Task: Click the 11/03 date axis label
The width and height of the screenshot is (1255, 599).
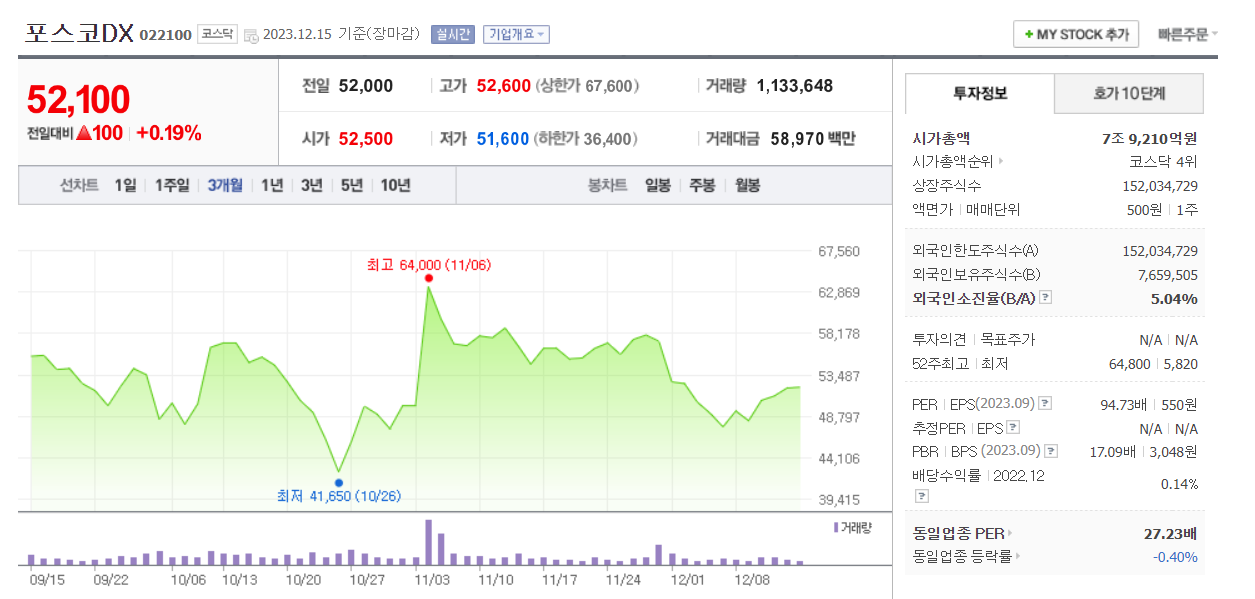Action: click(x=432, y=579)
